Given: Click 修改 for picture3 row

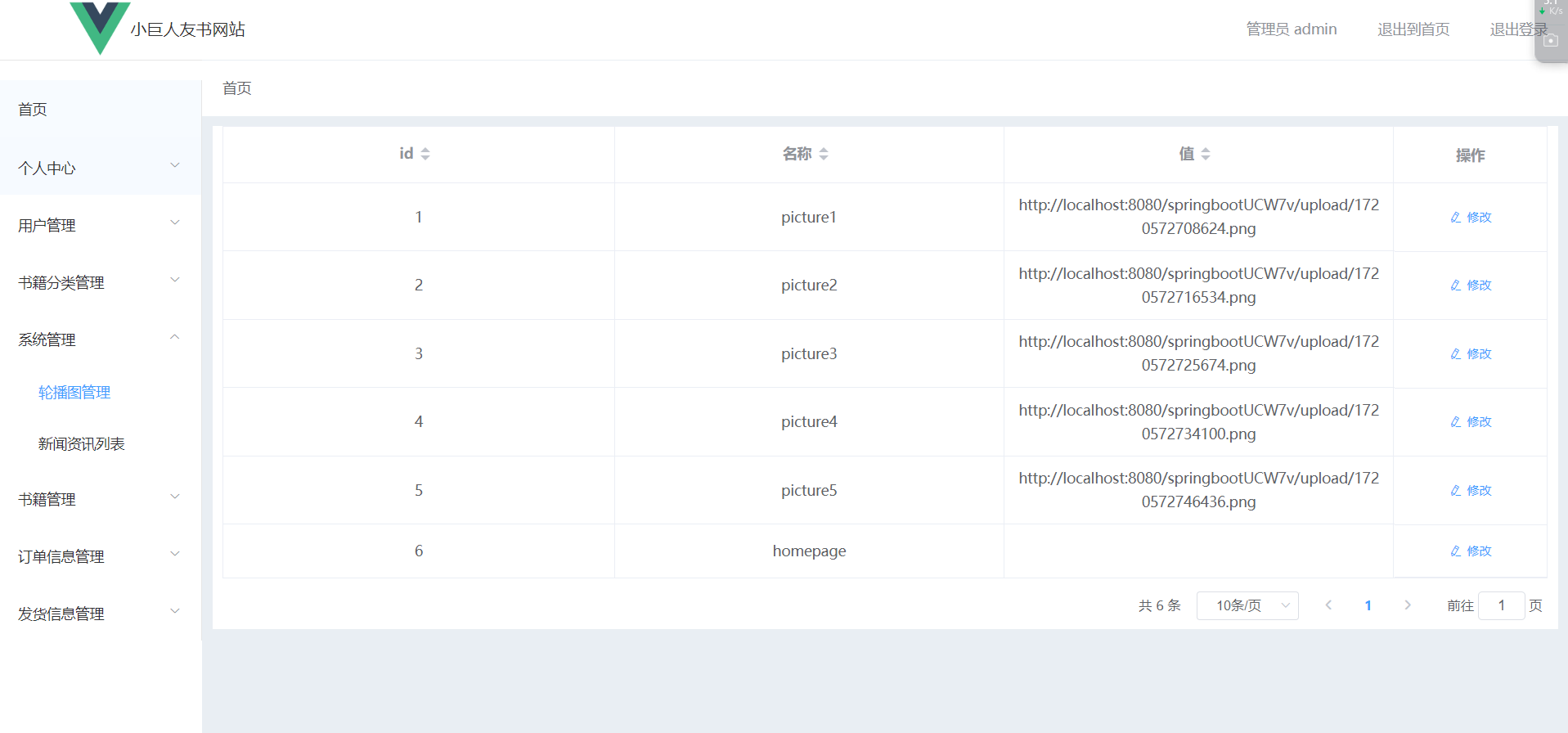Looking at the screenshot, I should coord(1471,354).
